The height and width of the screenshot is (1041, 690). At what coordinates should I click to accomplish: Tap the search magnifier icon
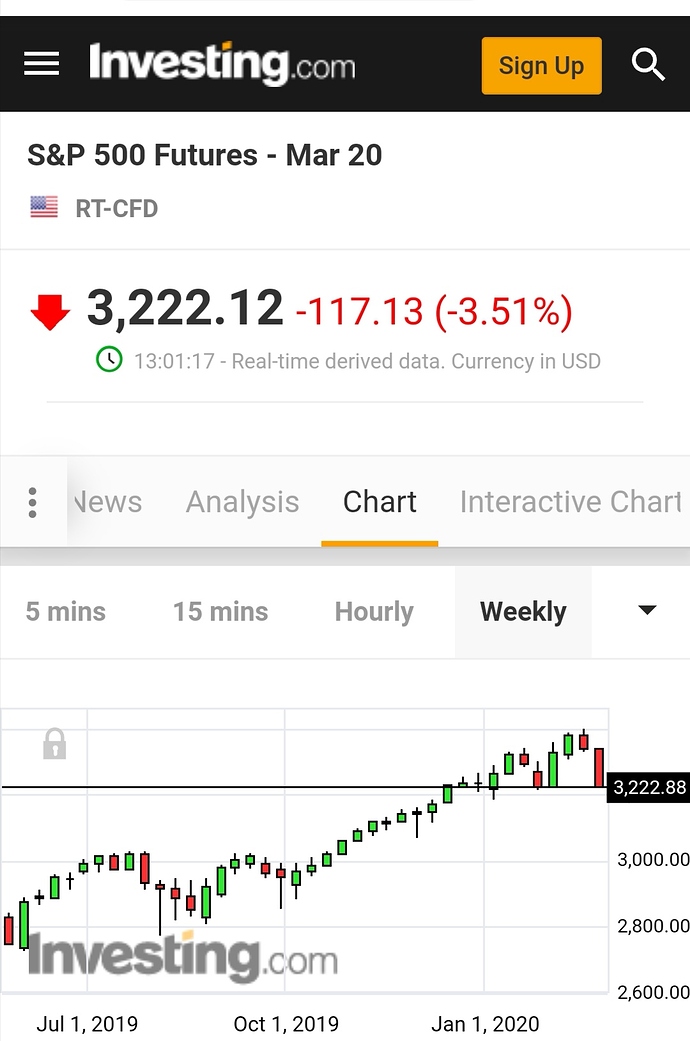click(x=647, y=64)
